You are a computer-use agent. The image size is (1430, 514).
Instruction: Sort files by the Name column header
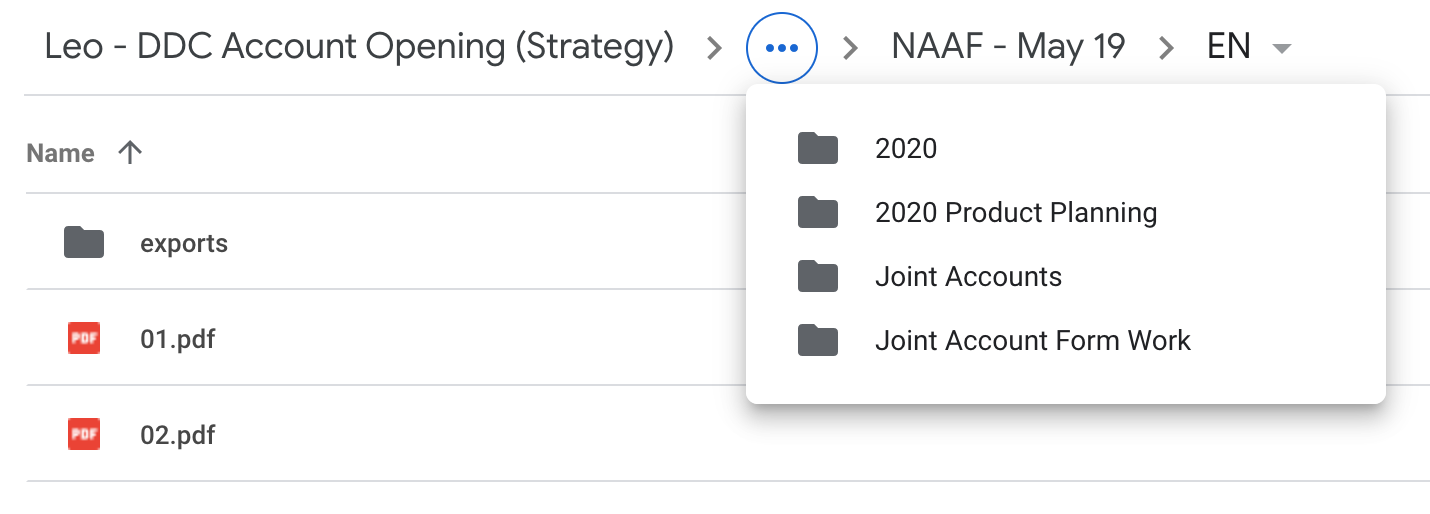(60, 153)
